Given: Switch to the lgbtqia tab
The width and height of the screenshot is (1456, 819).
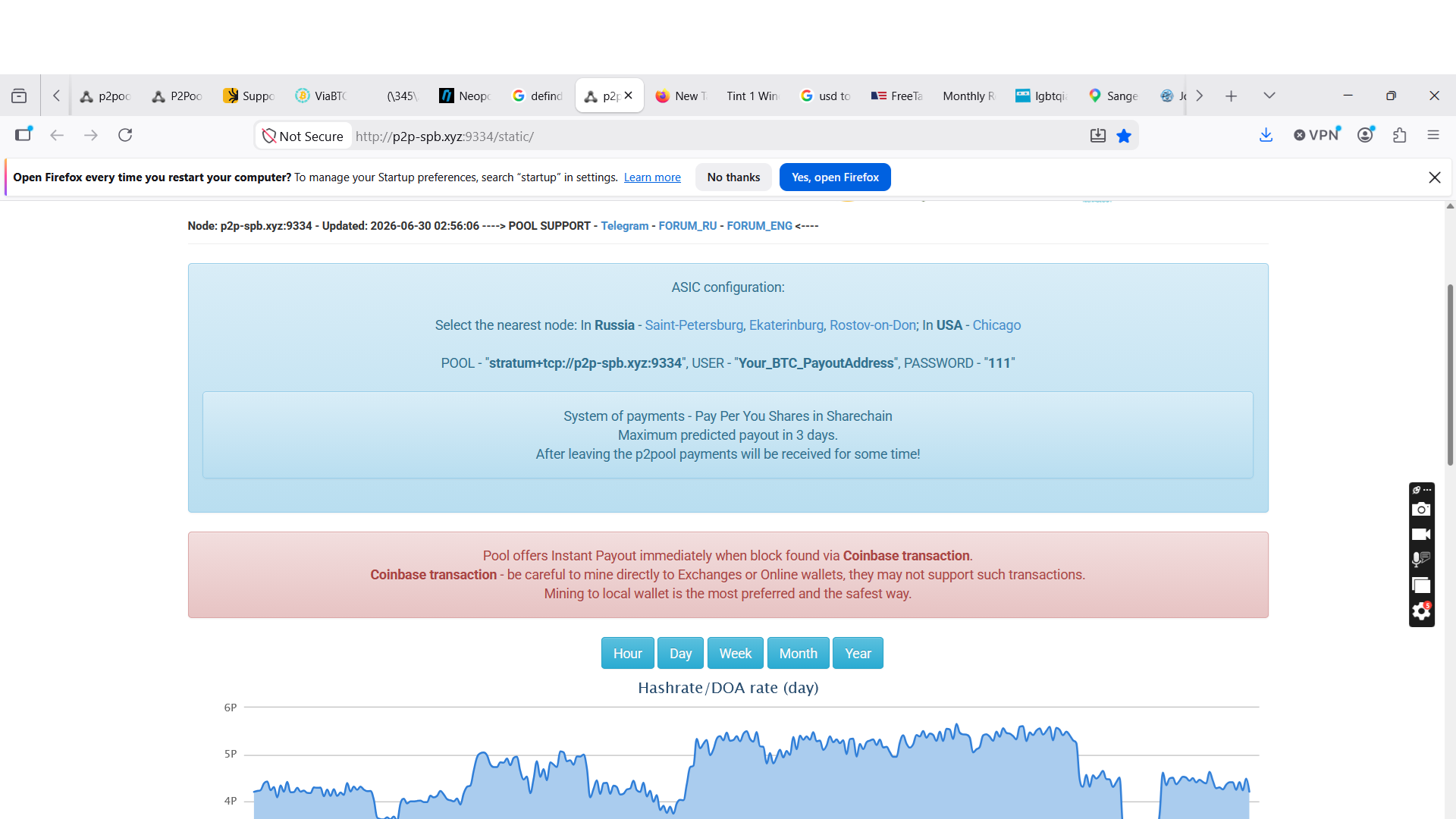Looking at the screenshot, I should point(1041,96).
